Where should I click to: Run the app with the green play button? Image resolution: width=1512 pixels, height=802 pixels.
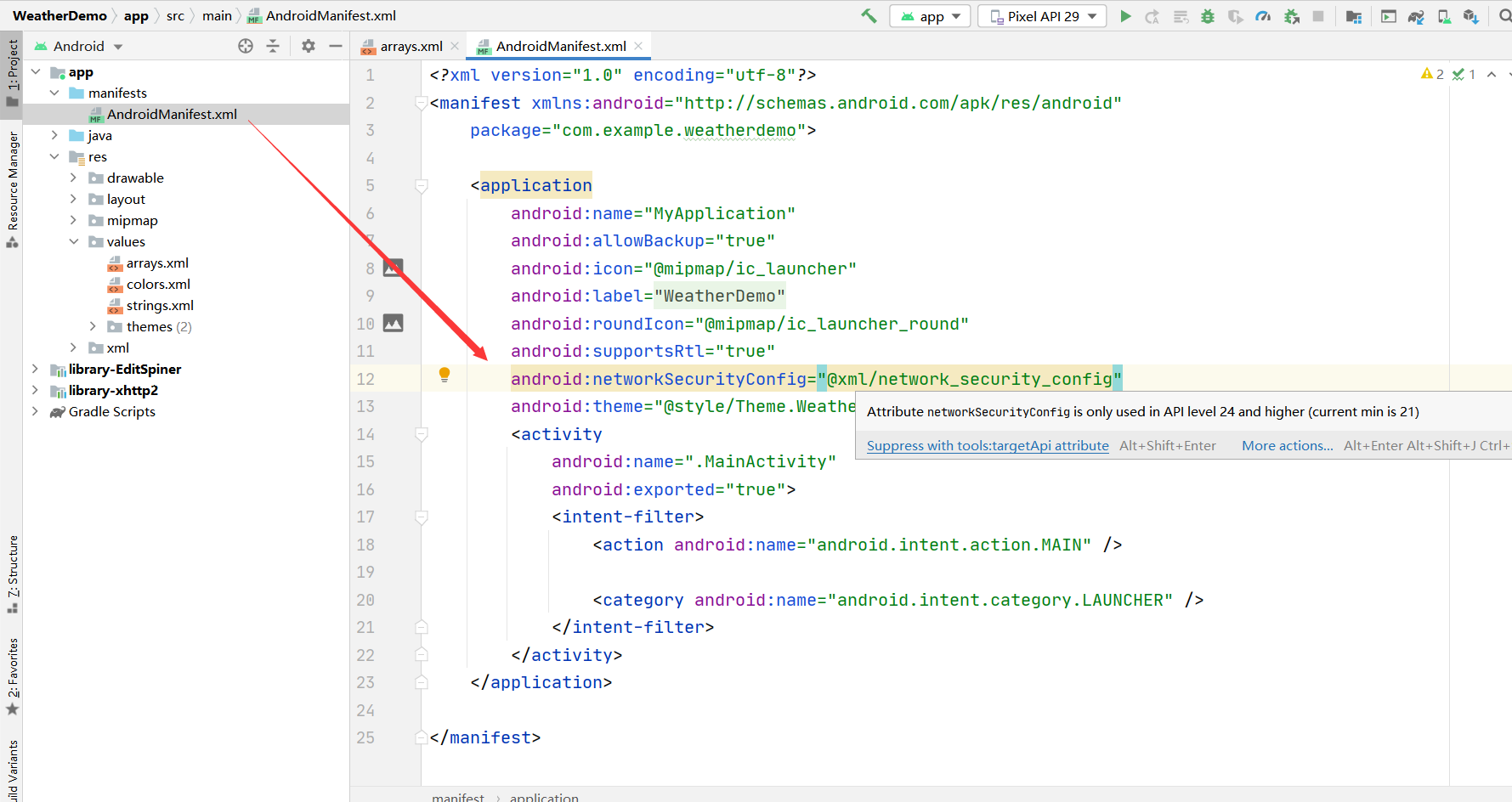click(1125, 16)
